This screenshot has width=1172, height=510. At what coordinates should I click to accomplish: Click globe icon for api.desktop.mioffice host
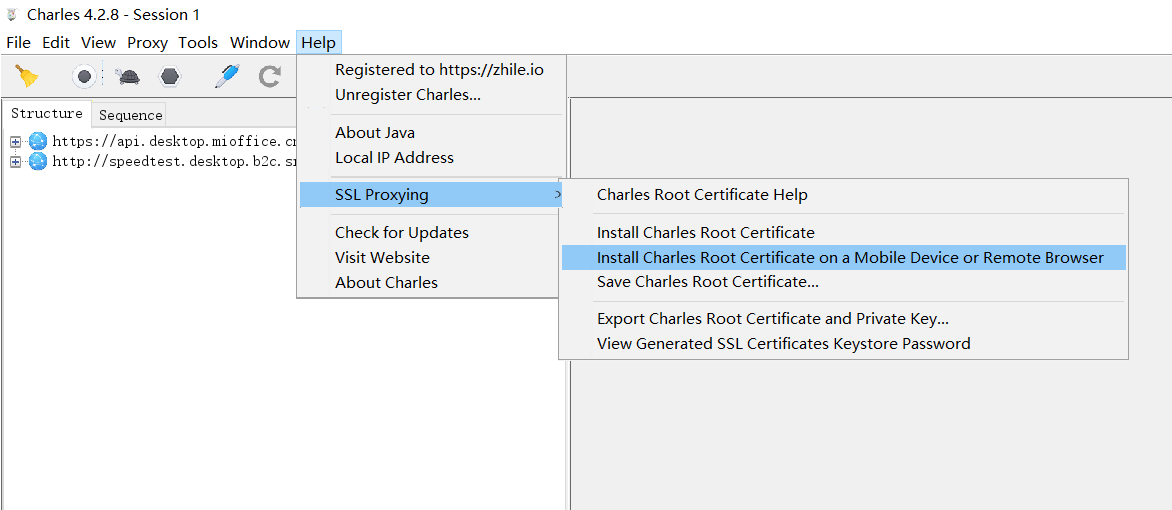click(x=38, y=141)
